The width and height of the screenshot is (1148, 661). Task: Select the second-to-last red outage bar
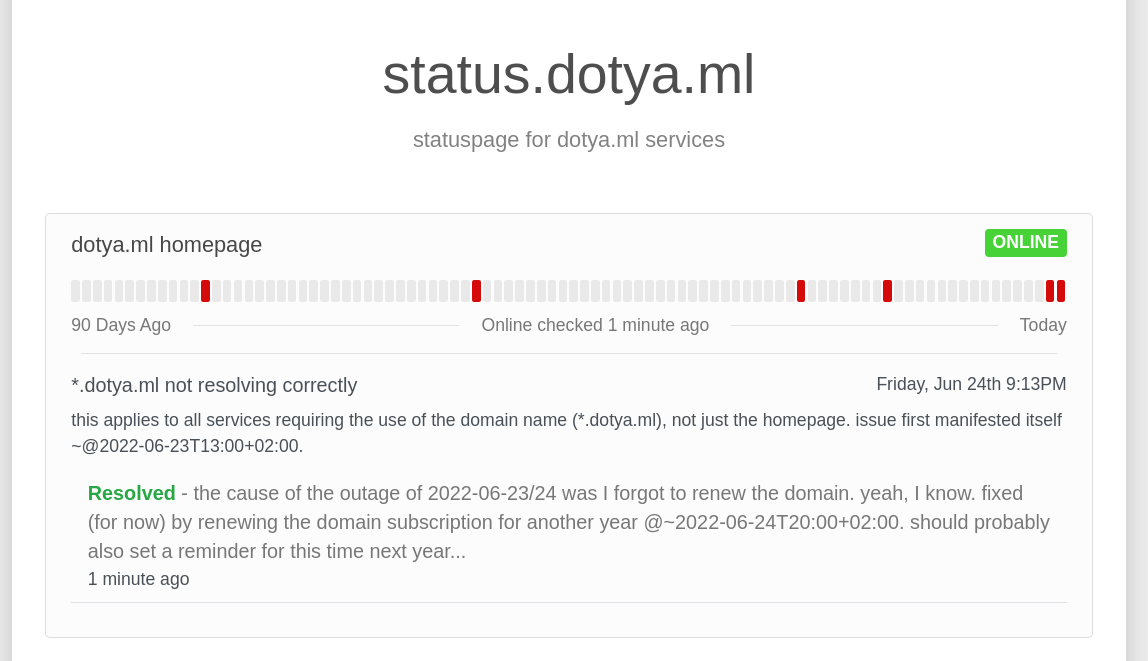[1050, 291]
